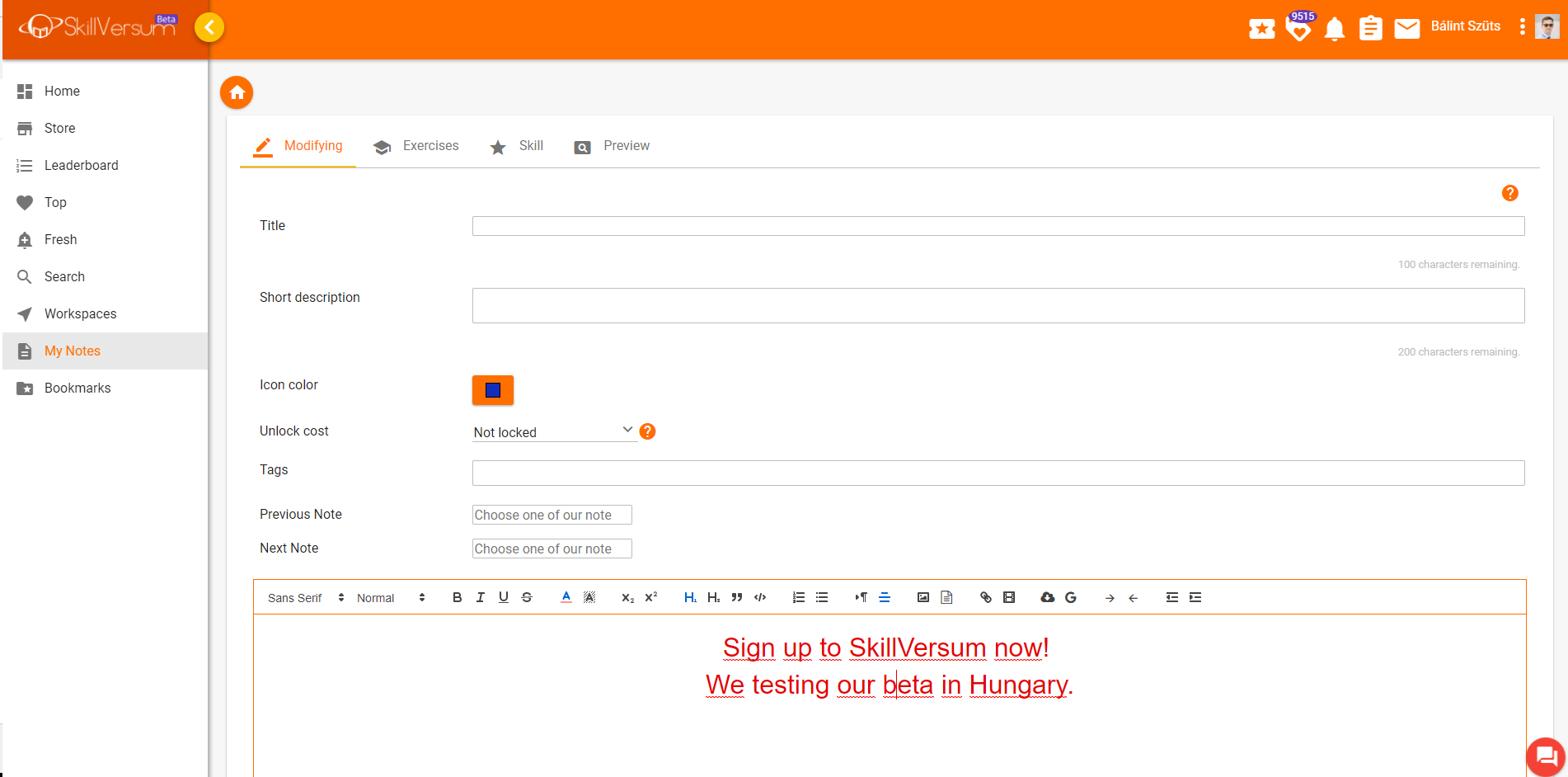Insert a document file icon
The image size is (1568, 777).
click(946, 597)
